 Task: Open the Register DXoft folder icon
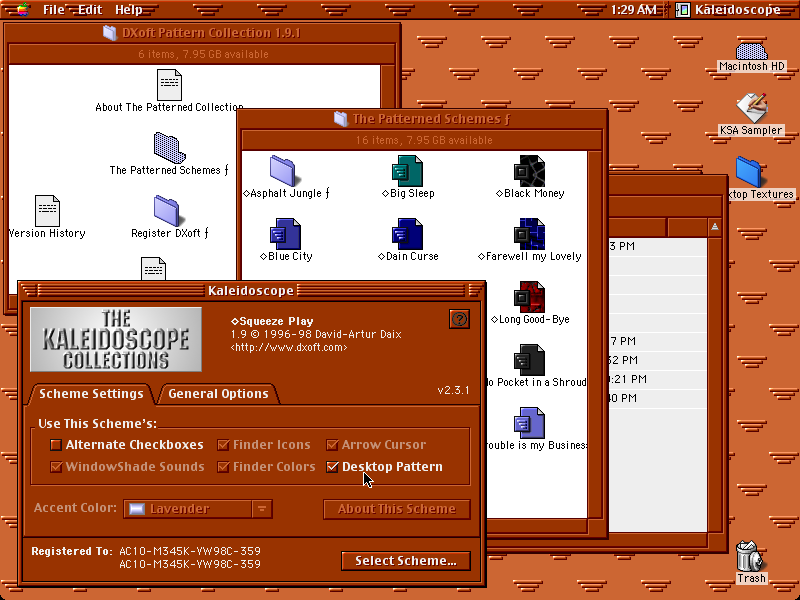[167, 211]
